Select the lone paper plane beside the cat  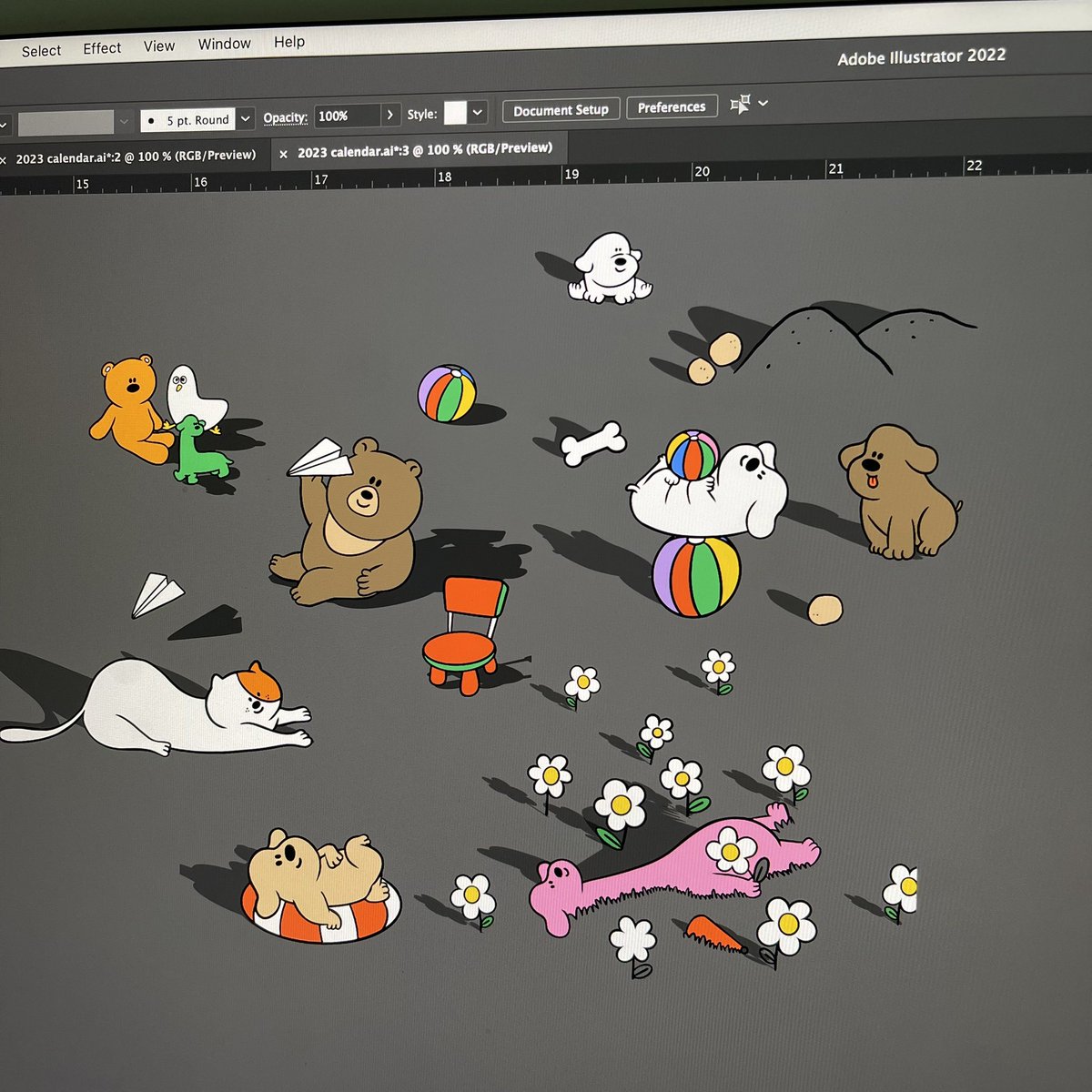tap(157, 595)
